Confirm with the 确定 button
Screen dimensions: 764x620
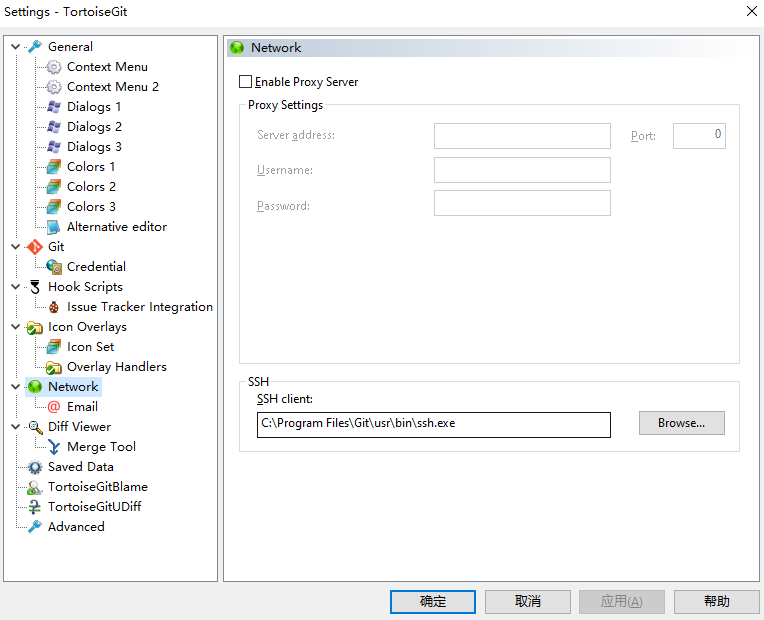click(433, 602)
